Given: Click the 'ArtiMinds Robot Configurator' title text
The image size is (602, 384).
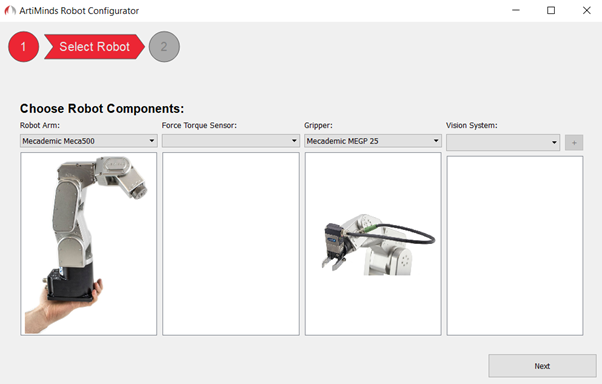Looking at the screenshot, I should click(79, 11).
